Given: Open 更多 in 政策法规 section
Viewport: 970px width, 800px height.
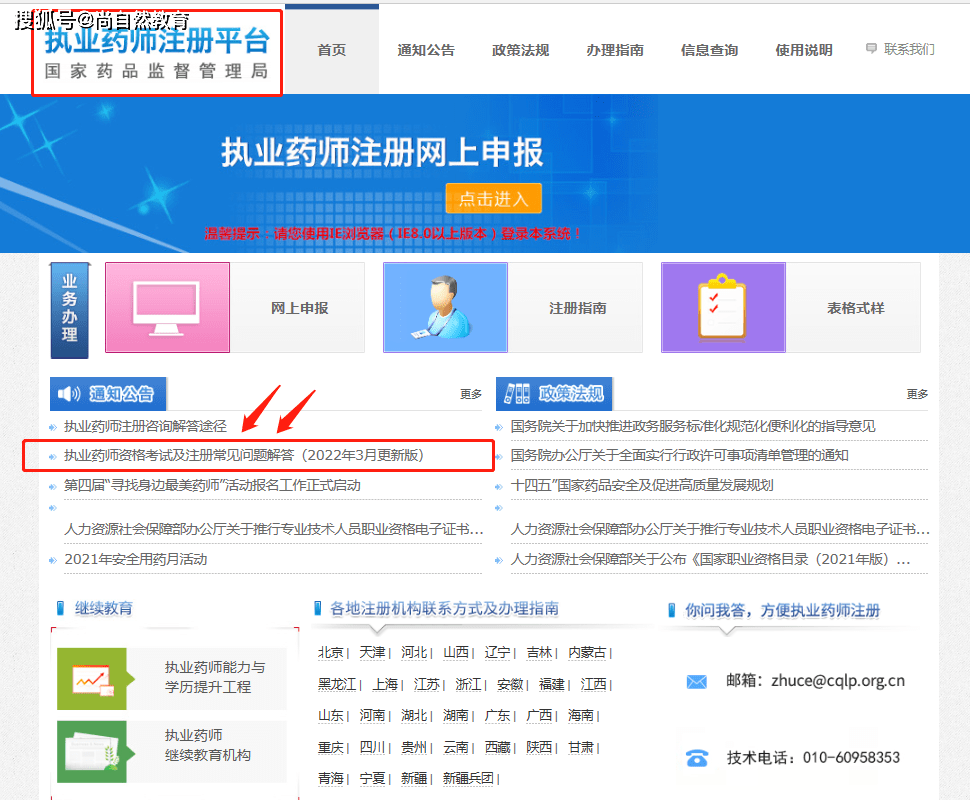Looking at the screenshot, I should point(917,394).
